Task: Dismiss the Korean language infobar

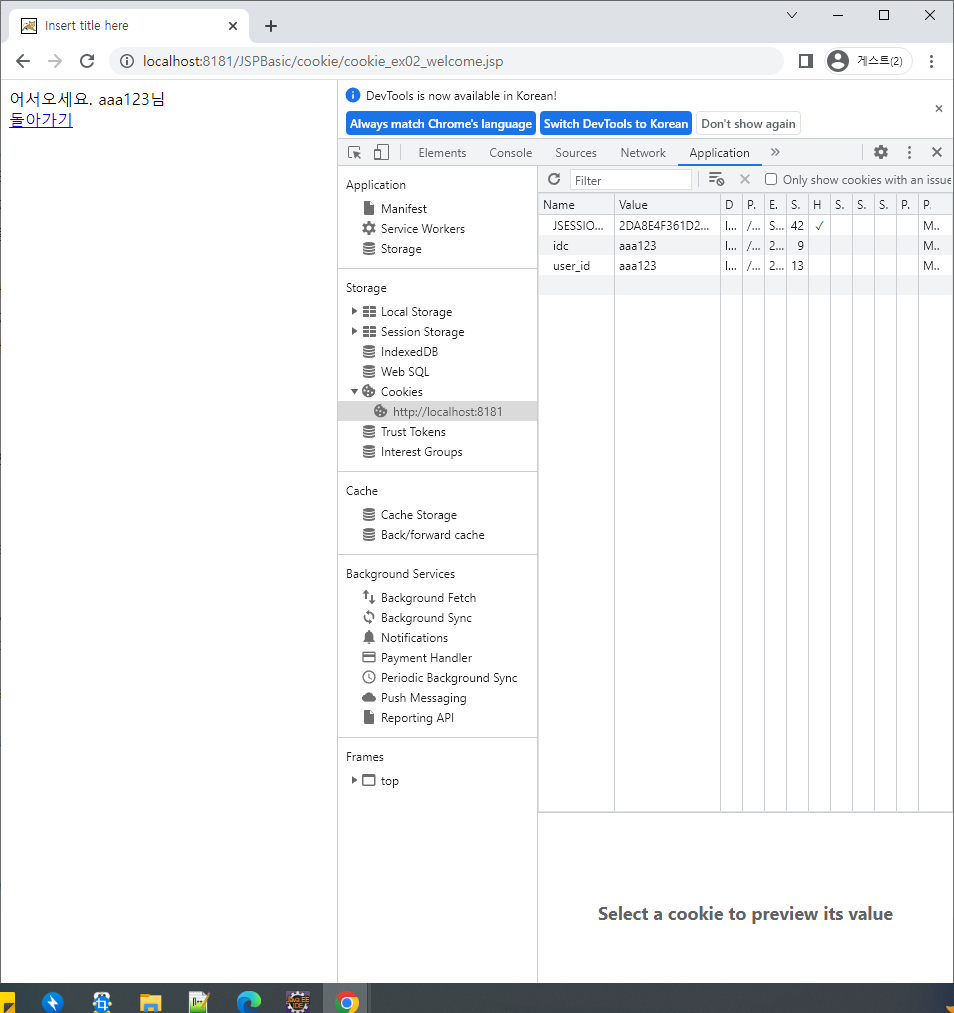Action: point(938,109)
